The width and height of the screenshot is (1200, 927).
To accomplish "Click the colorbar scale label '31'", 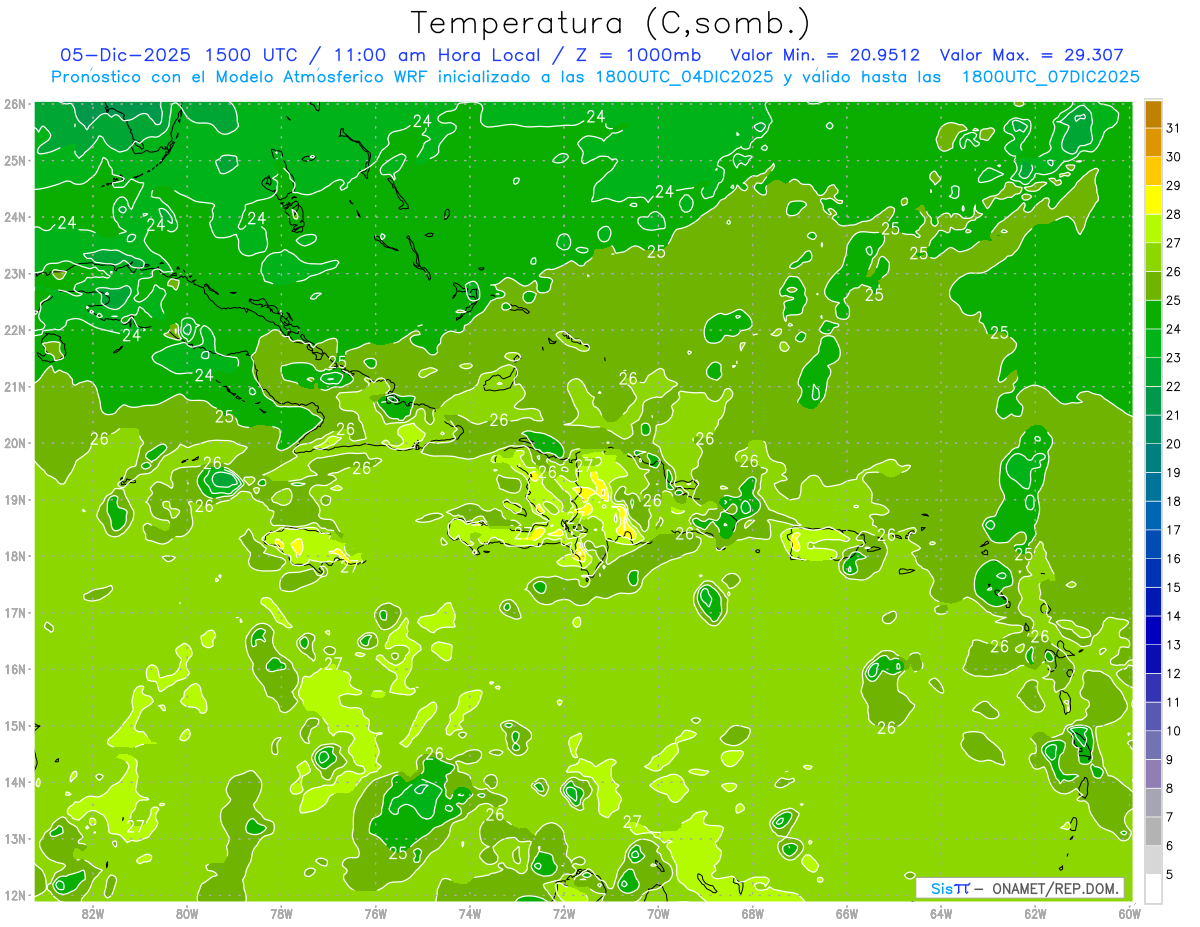I will pos(1174,128).
